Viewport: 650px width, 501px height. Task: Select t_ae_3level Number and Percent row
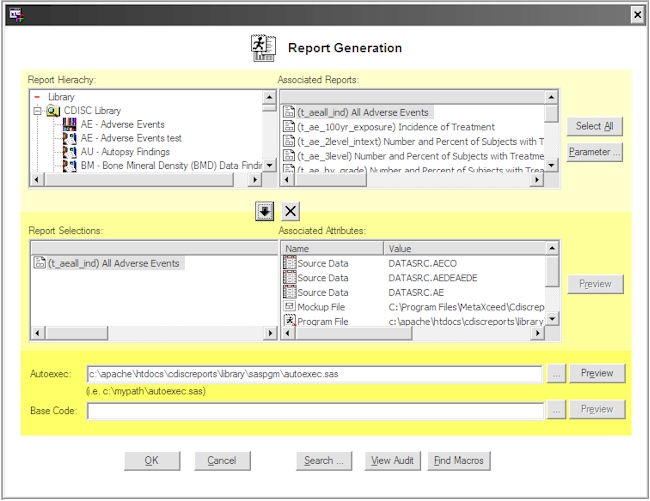420,156
